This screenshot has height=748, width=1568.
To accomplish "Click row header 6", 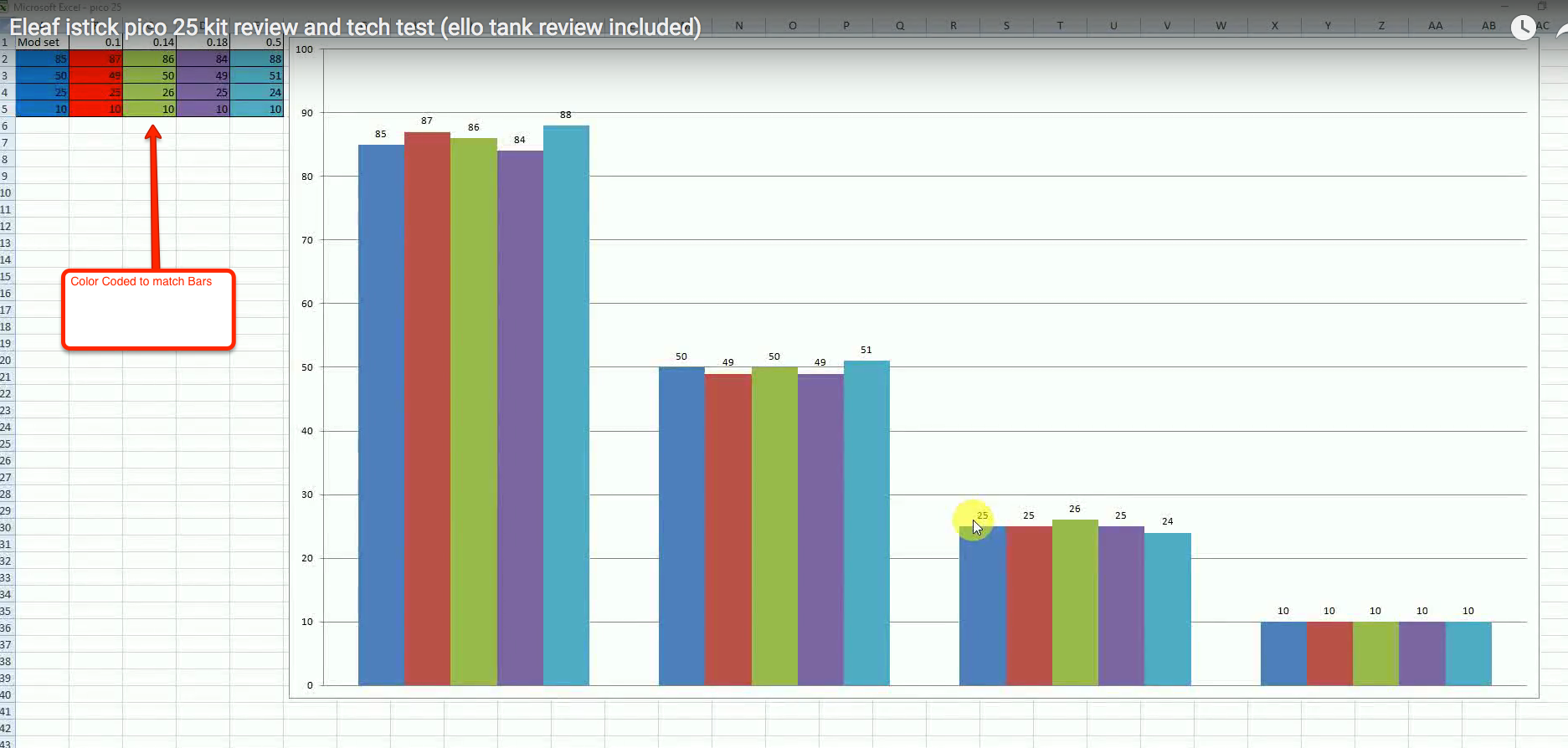I will (x=7, y=126).
